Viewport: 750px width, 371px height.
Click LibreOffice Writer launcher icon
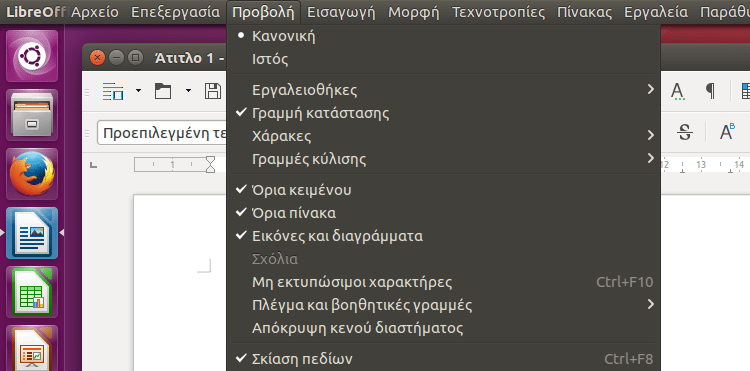pos(32,233)
